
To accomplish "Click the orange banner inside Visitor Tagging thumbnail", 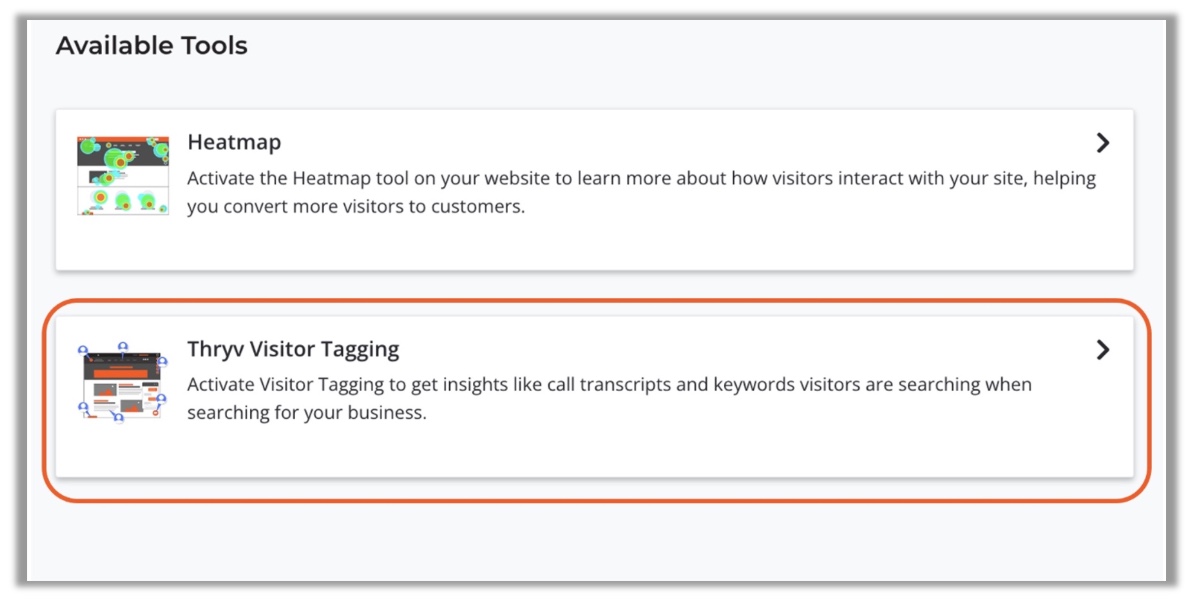I will click(122, 373).
